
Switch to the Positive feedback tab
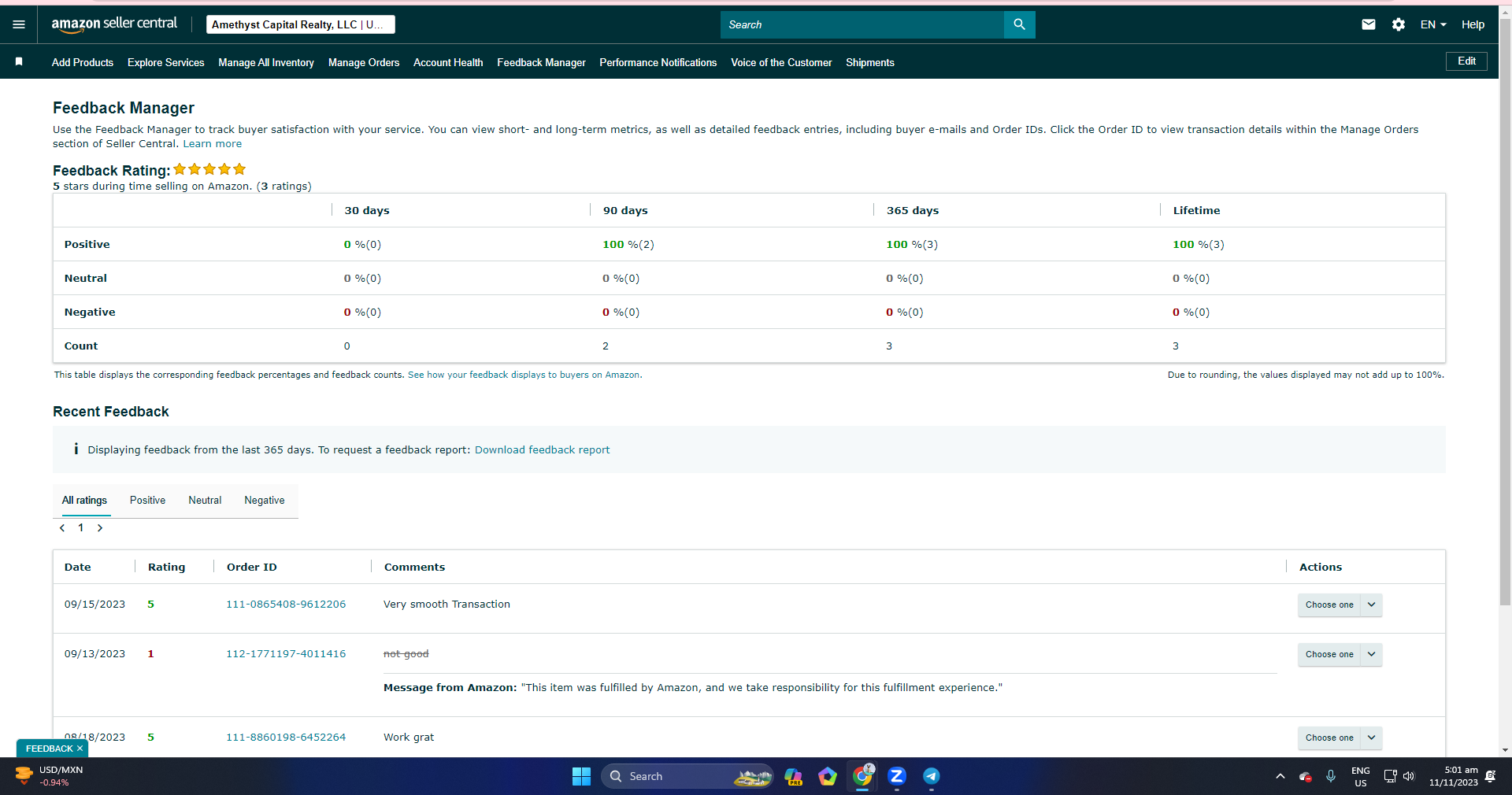pyautogui.click(x=147, y=500)
